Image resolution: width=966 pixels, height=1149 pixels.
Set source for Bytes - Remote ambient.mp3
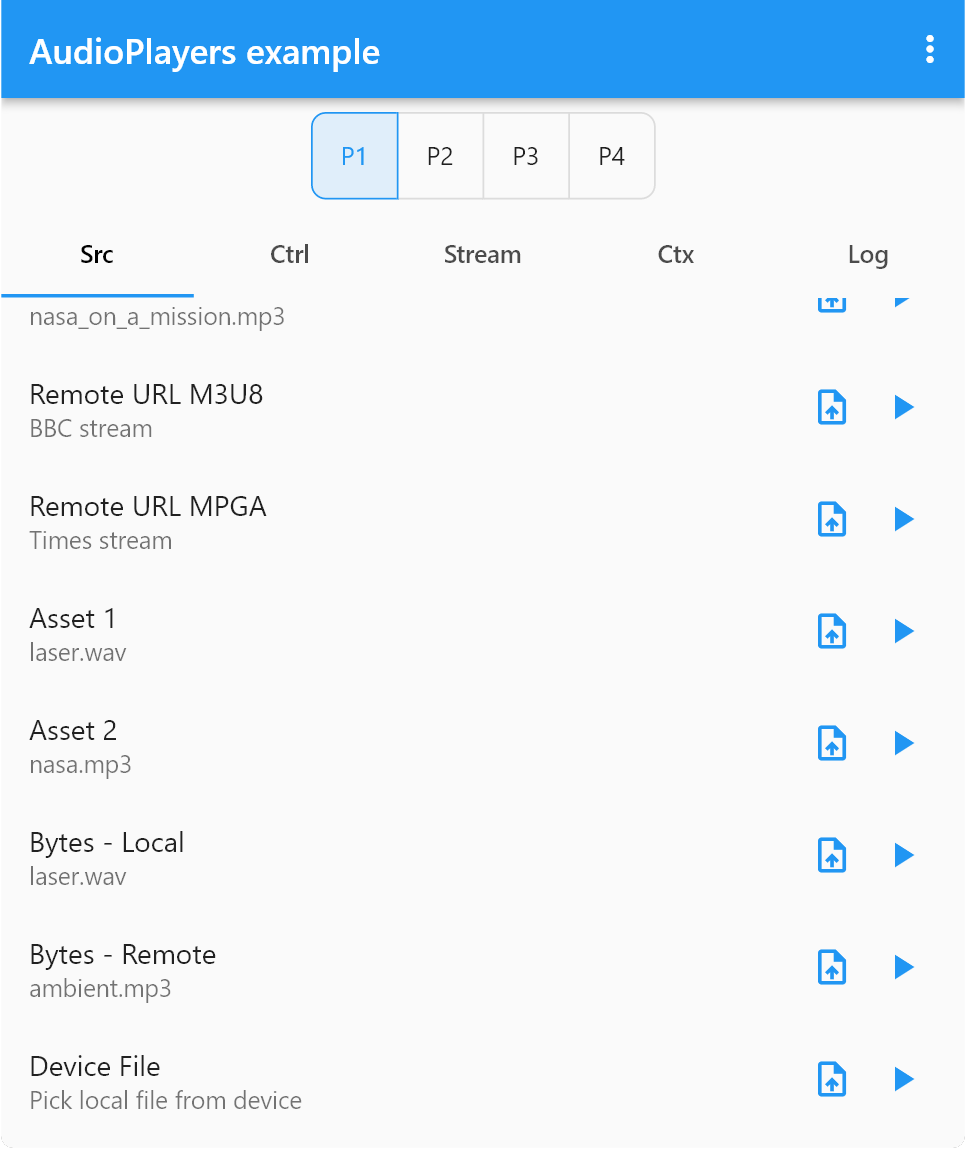[x=831, y=967]
